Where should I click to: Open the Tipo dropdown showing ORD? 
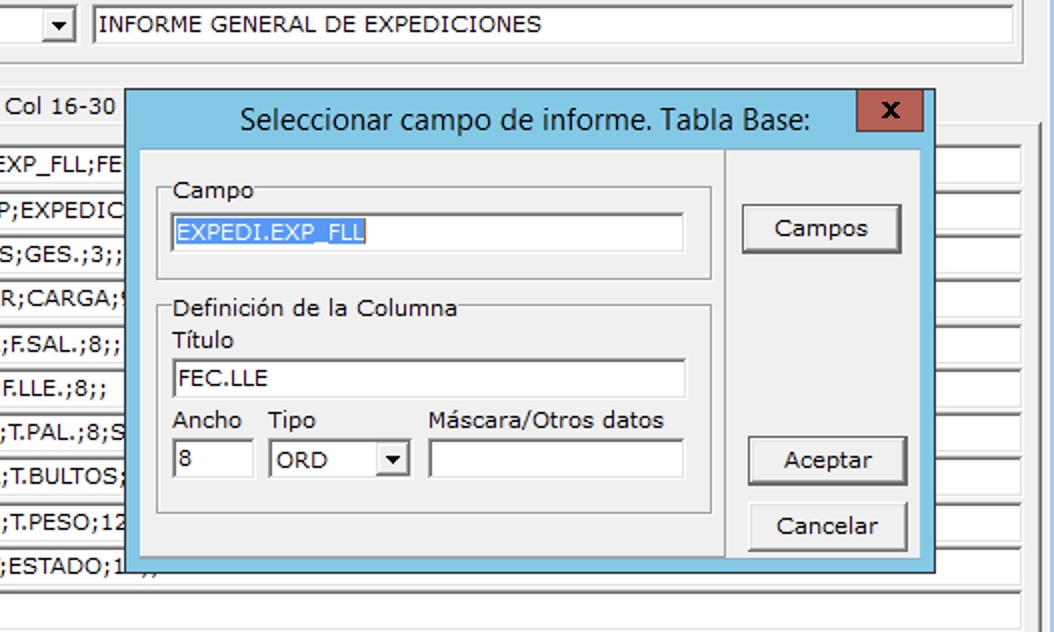[x=395, y=460]
